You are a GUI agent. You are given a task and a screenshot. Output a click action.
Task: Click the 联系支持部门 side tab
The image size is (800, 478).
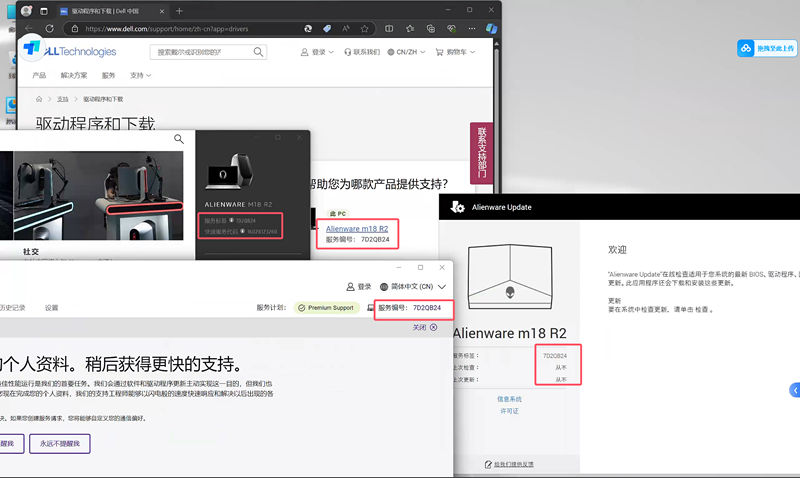click(x=481, y=153)
